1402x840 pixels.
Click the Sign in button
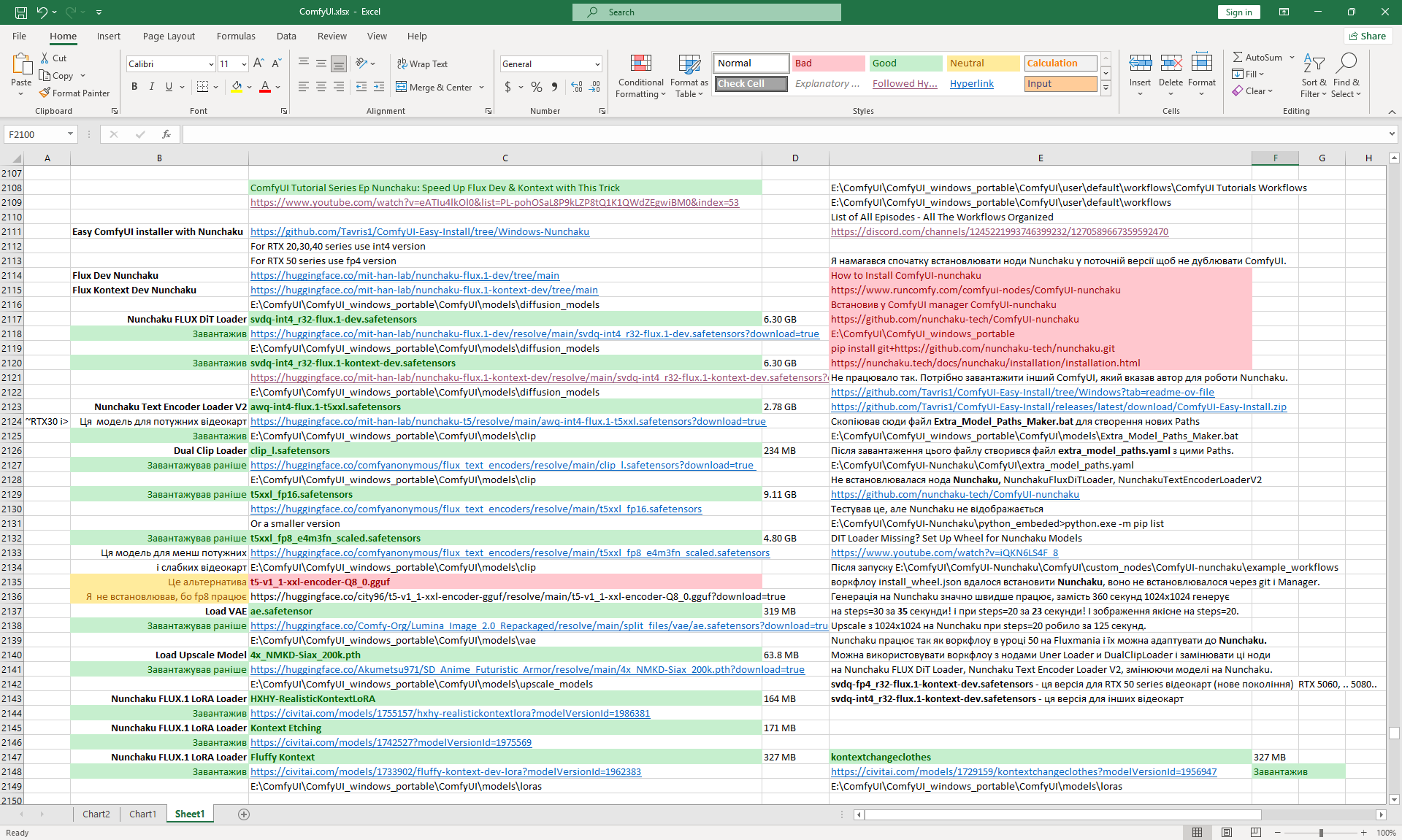[x=1238, y=12]
